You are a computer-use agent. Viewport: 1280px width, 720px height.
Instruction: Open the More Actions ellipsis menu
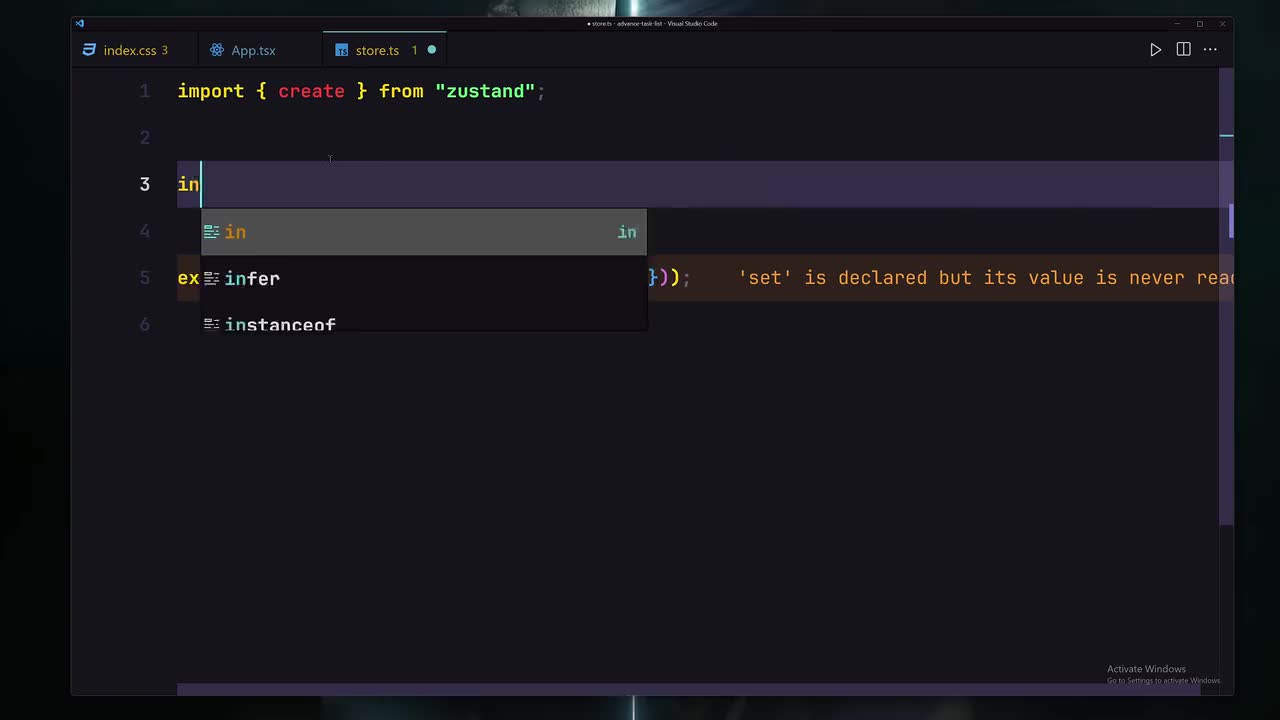(x=1210, y=50)
